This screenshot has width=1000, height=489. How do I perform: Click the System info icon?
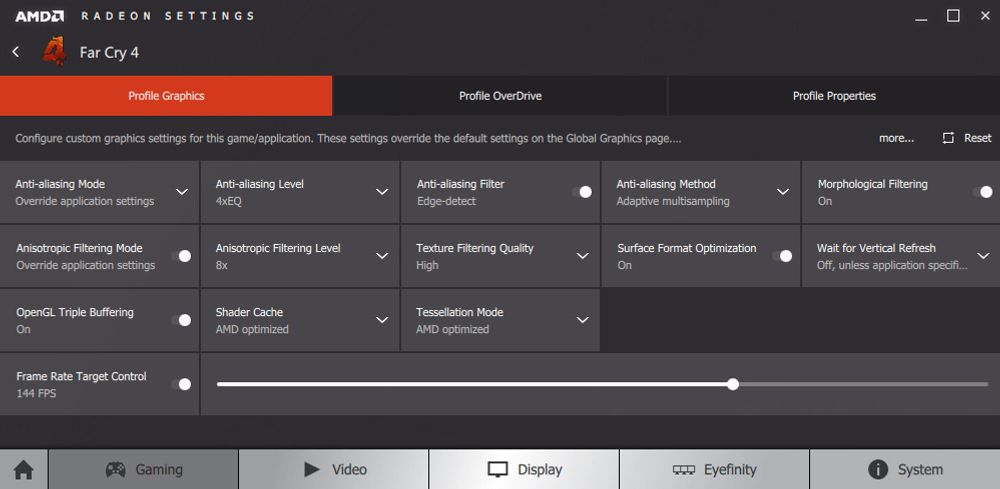click(878, 470)
